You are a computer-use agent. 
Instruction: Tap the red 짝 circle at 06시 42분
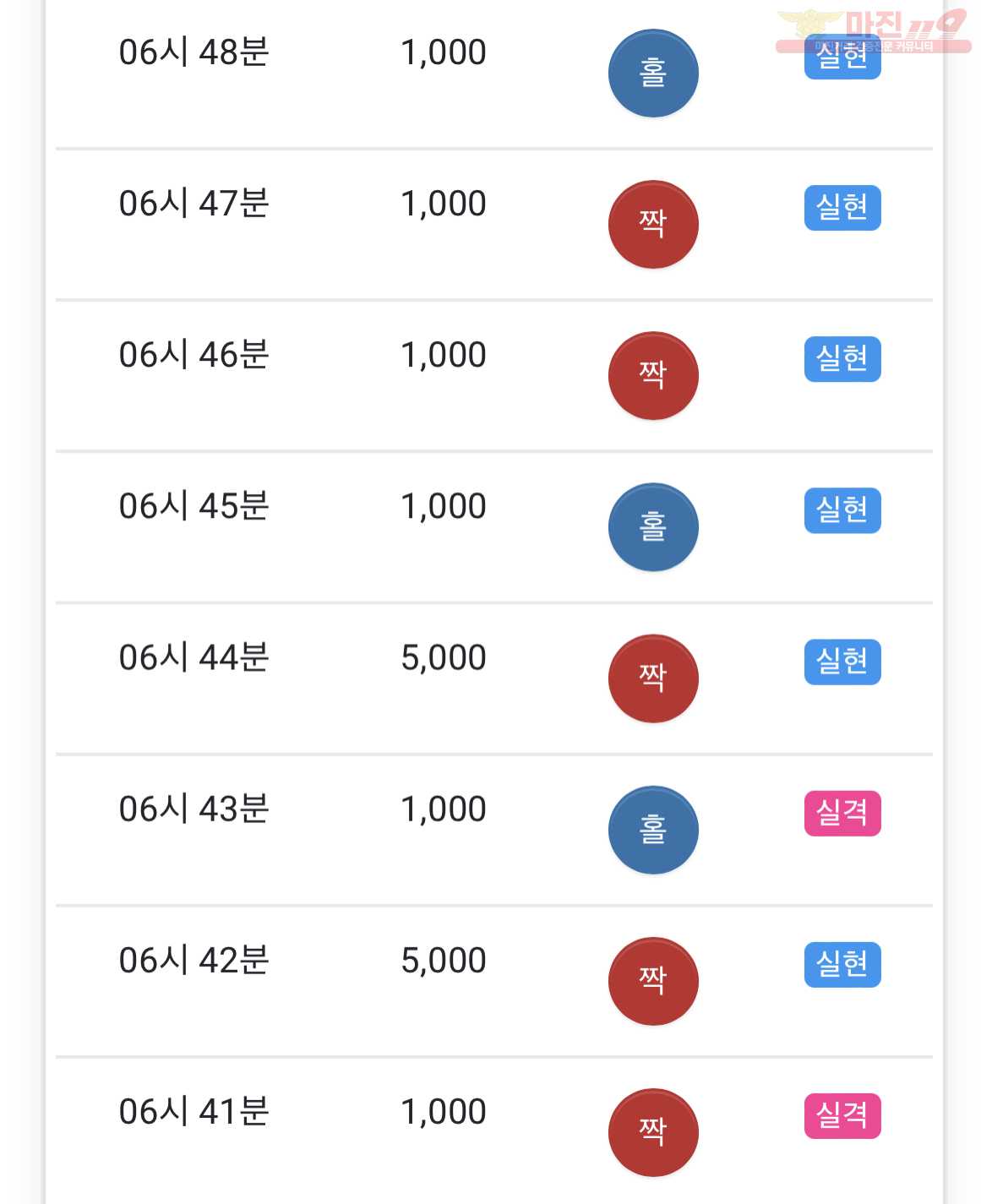tap(653, 981)
